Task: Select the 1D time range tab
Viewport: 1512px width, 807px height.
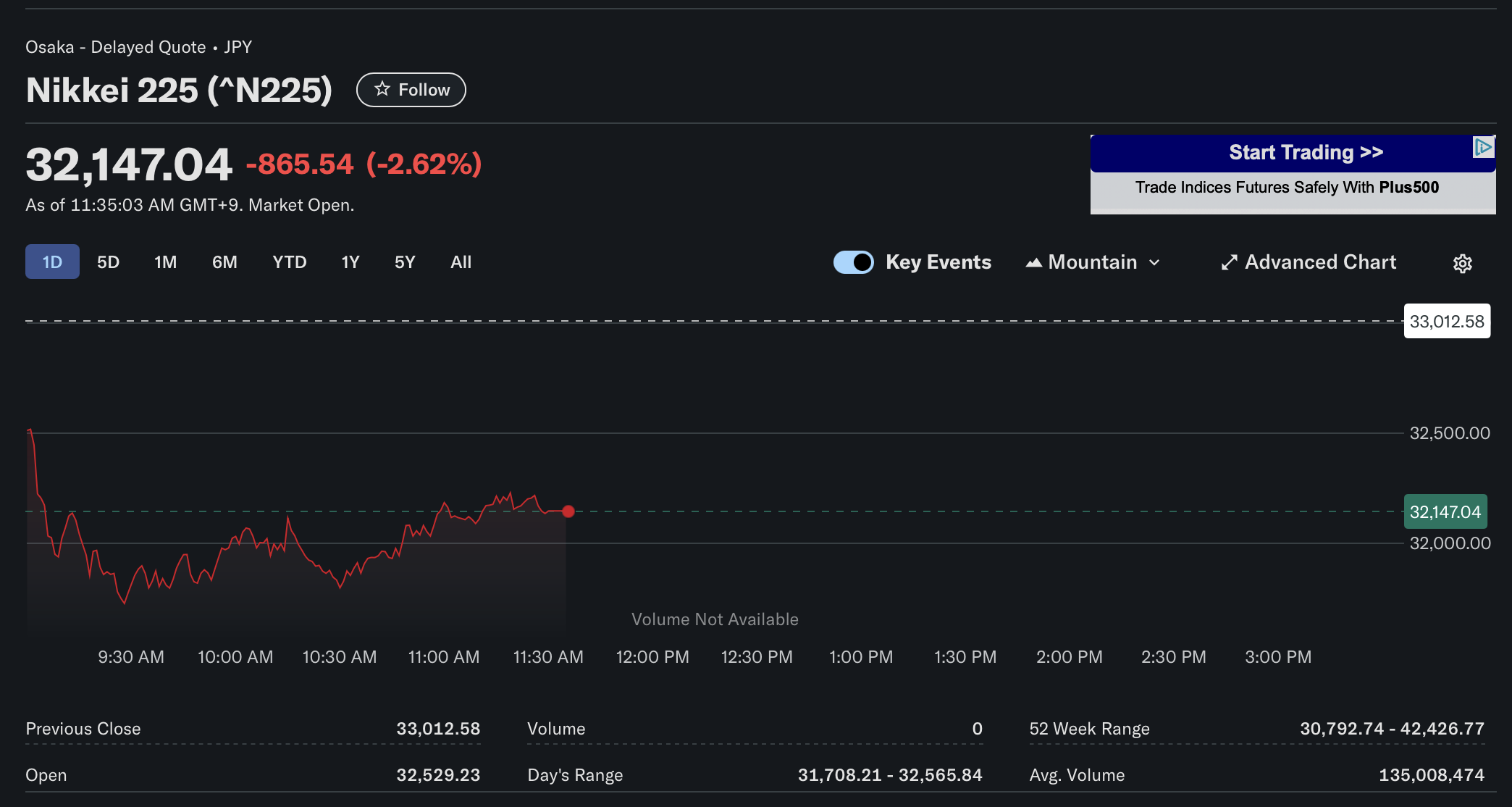Action: coord(52,262)
